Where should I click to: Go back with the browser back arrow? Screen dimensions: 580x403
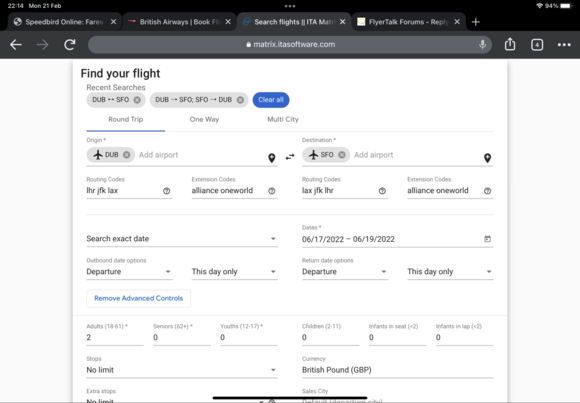click(16, 45)
